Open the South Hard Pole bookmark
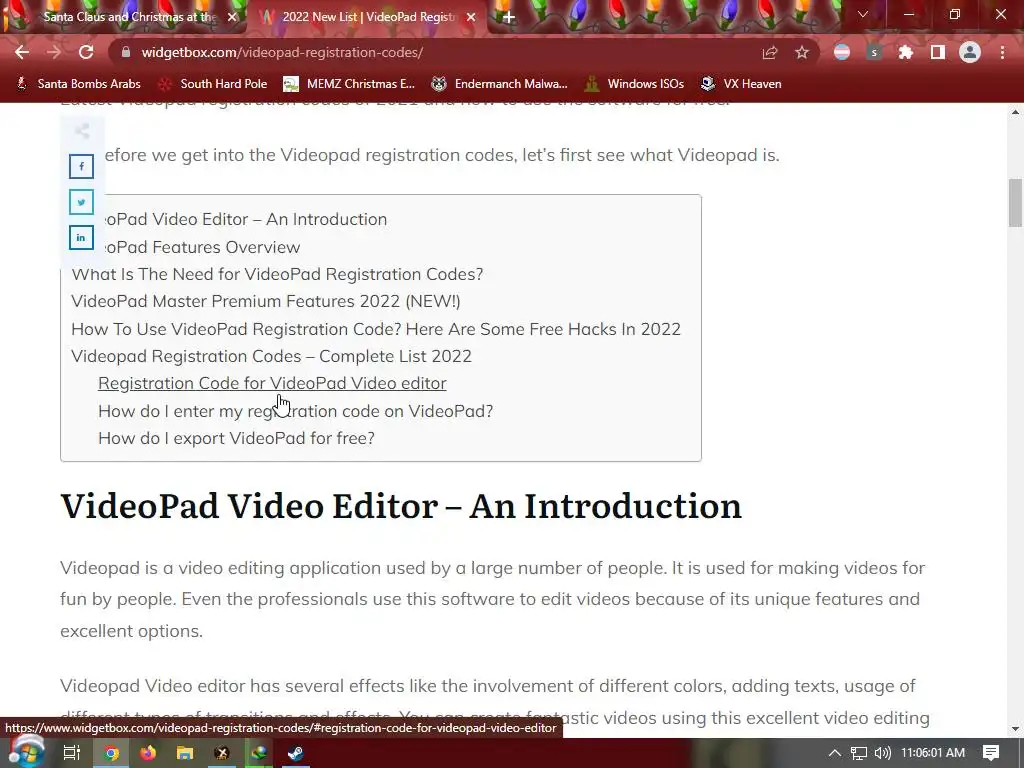The width and height of the screenshot is (1024, 768). tap(213, 84)
